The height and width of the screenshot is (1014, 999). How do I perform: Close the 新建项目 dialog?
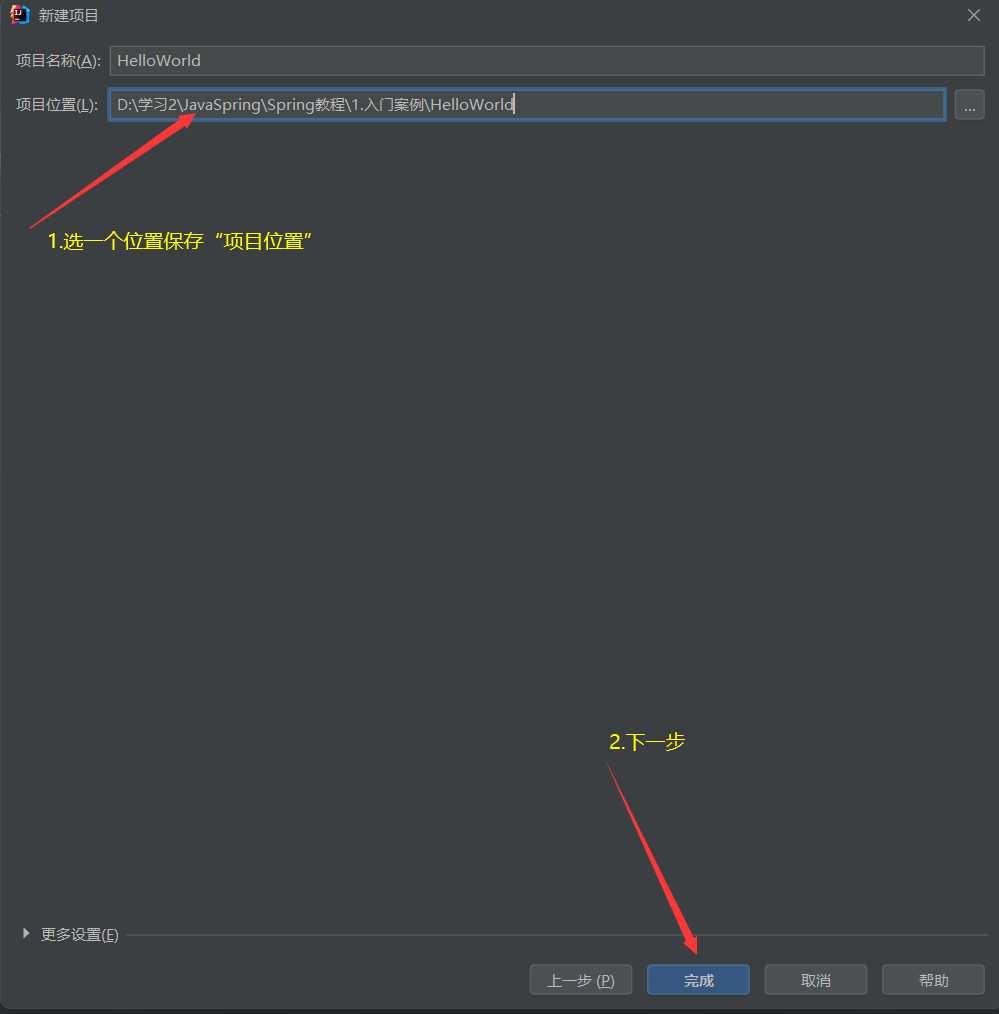[974, 16]
